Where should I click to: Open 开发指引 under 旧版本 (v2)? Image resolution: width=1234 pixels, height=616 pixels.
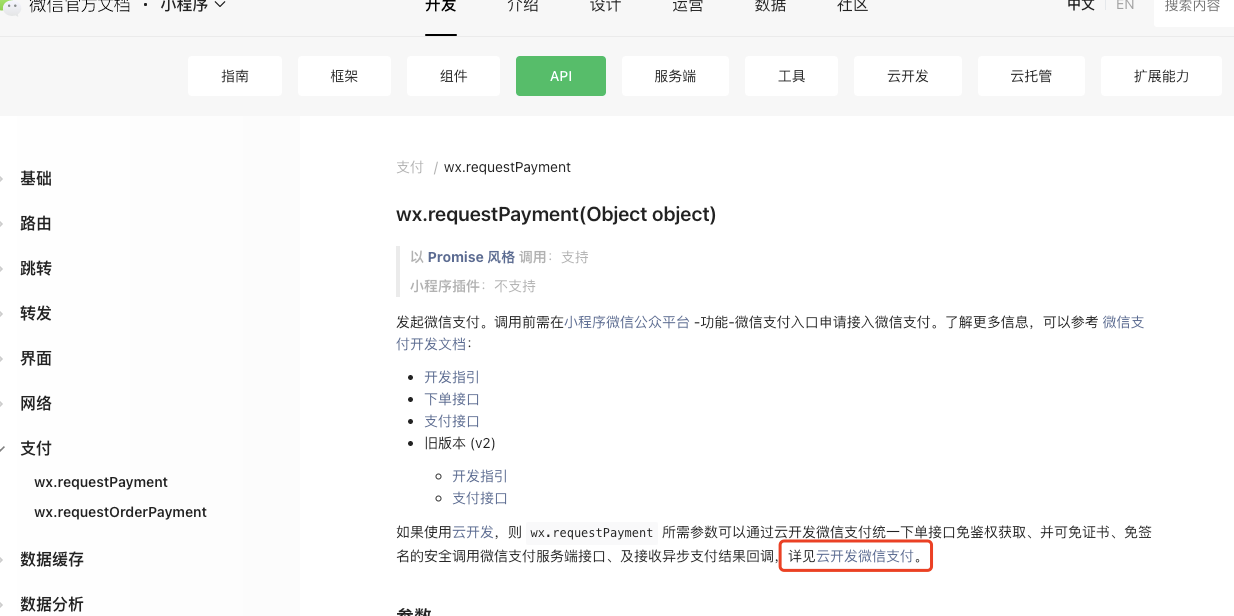(480, 476)
